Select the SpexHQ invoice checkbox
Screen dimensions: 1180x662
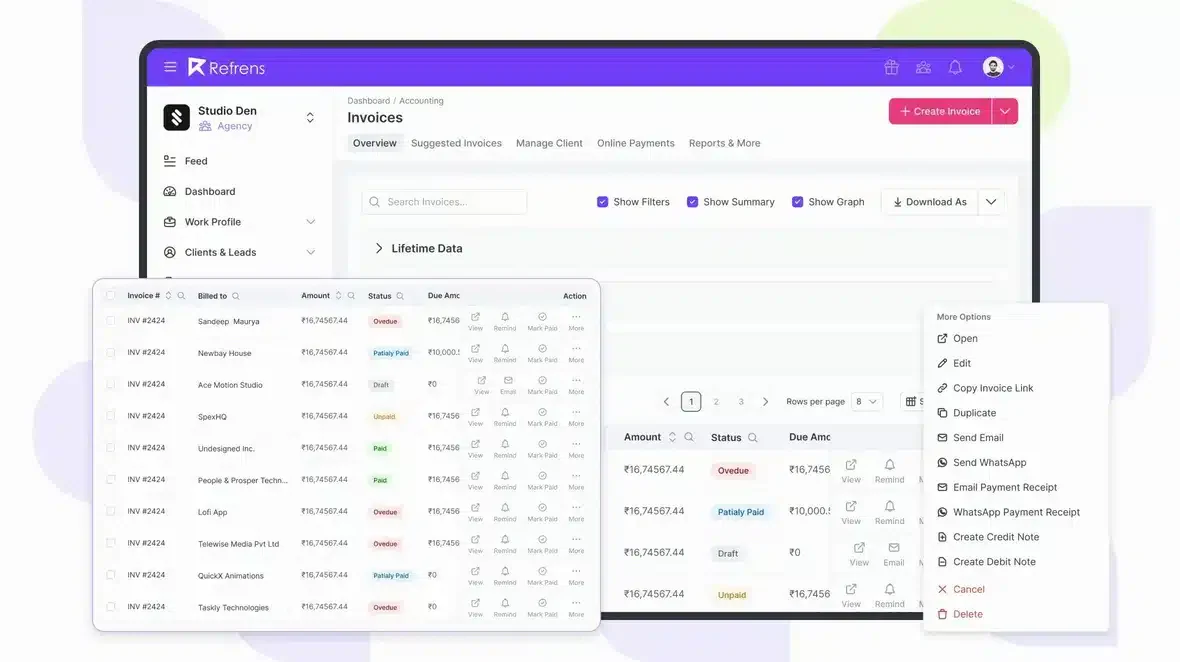[x=111, y=416]
